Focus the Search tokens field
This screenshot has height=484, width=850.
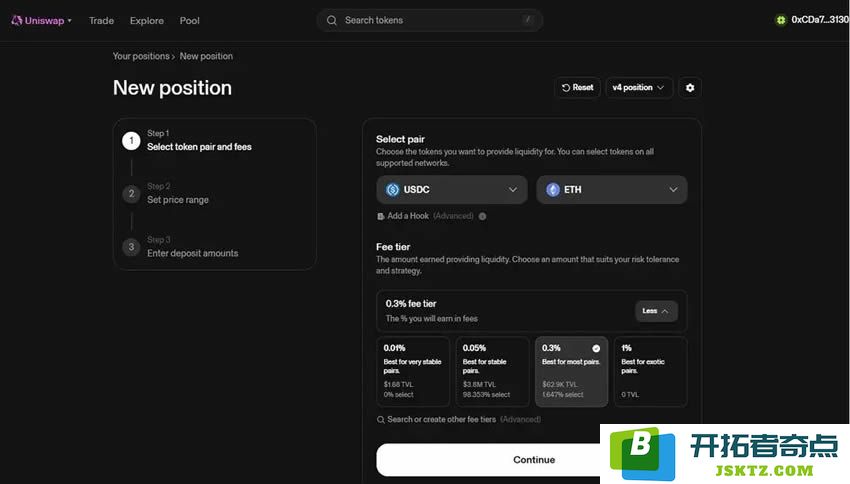pyautogui.click(x=429, y=20)
